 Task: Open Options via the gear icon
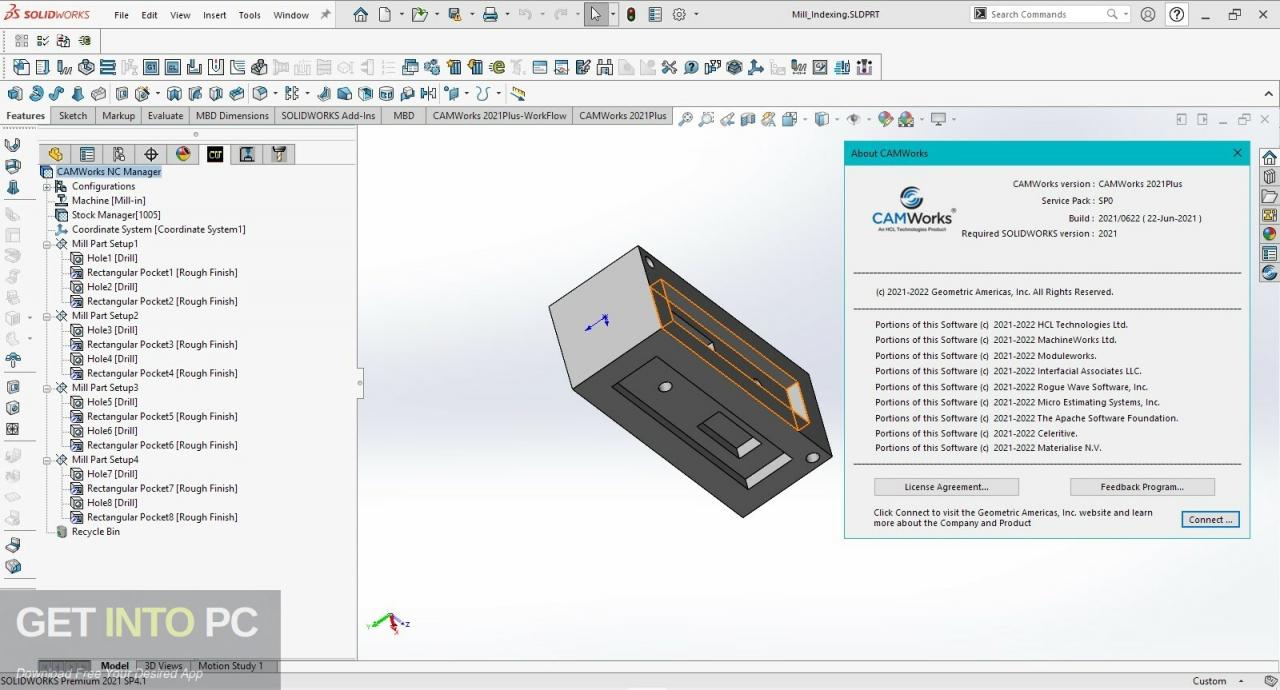point(679,15)
